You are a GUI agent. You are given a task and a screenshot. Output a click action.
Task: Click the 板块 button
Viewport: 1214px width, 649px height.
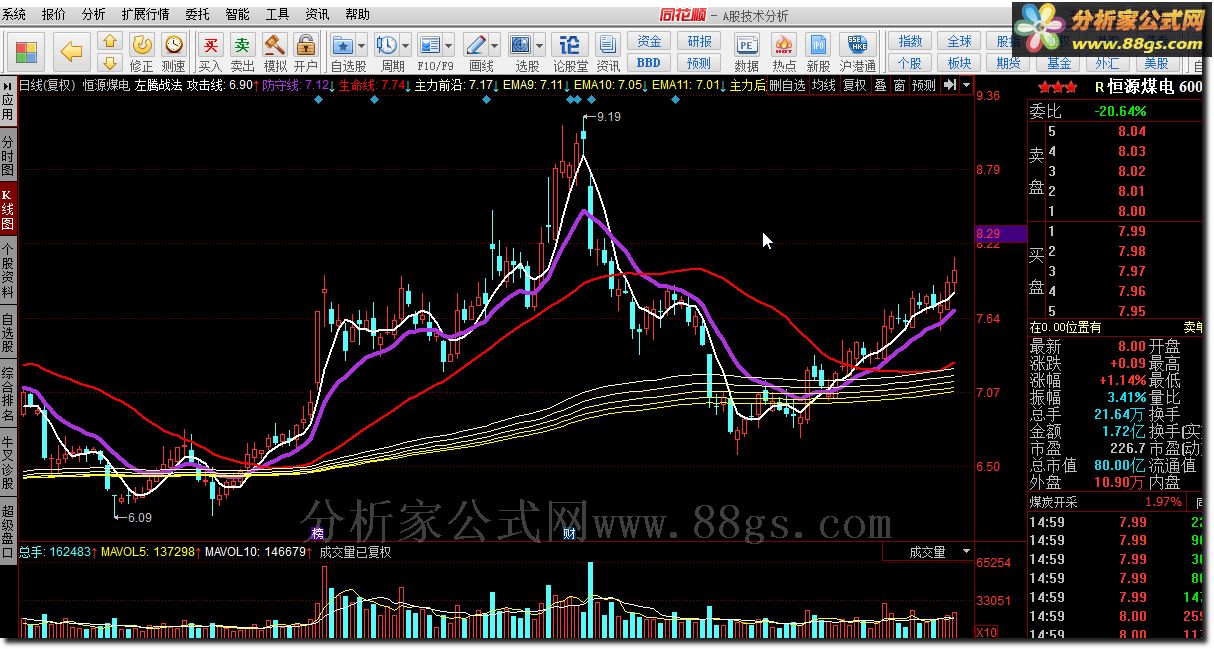click(x=959, y=63)
